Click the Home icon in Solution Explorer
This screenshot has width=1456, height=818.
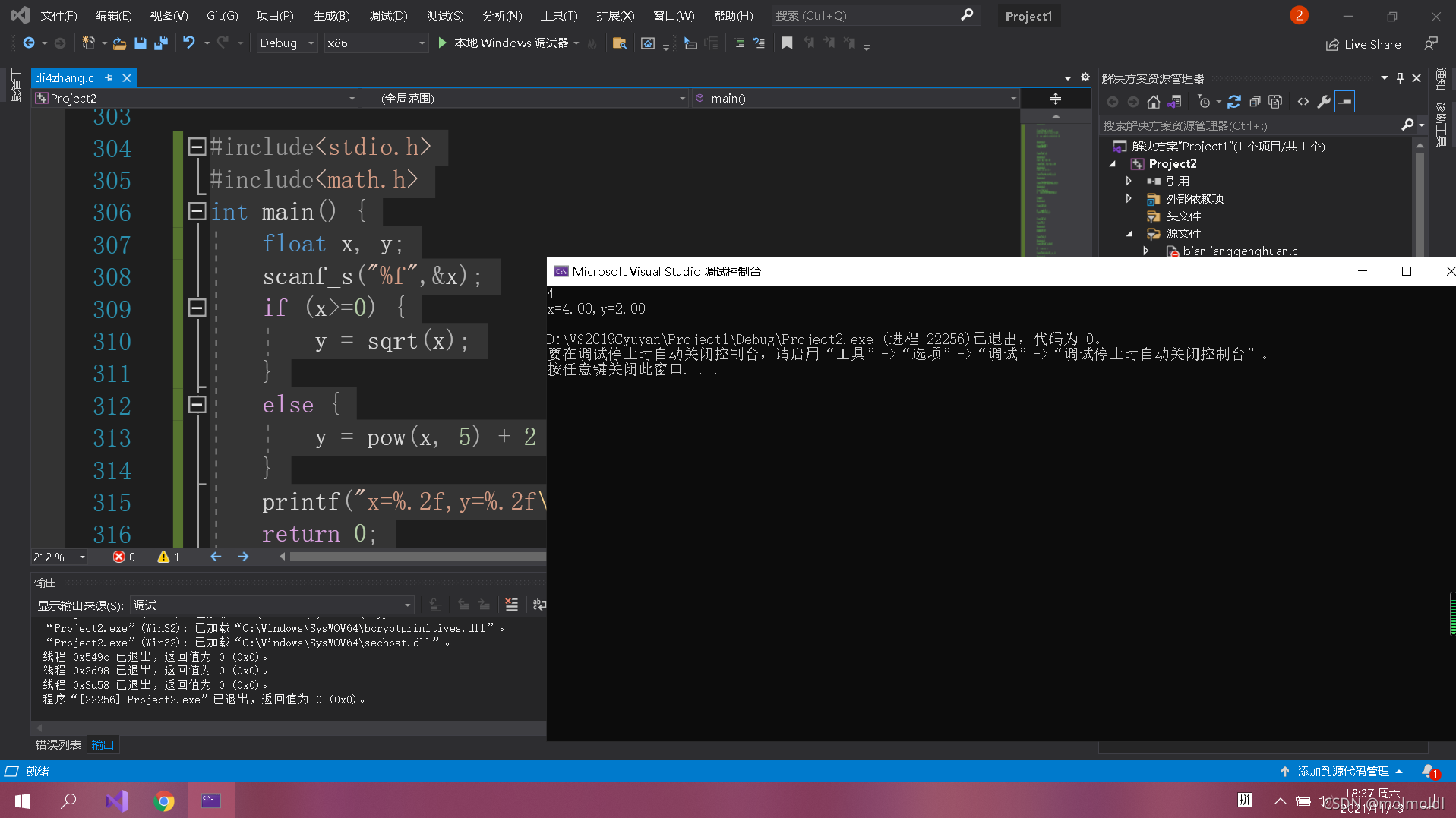(1154, 102)
